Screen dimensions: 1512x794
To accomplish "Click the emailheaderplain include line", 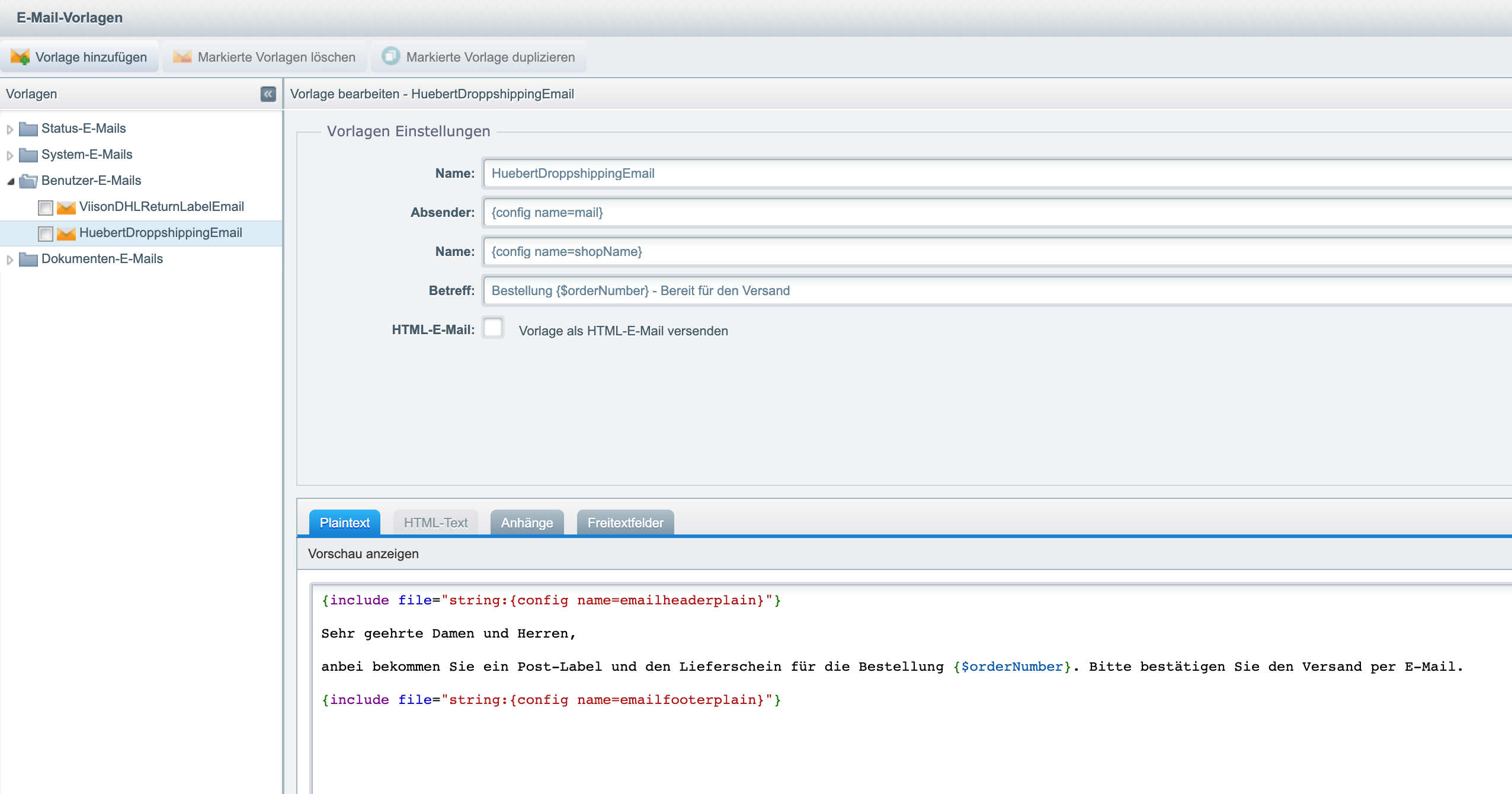I will tap(551, 600).
